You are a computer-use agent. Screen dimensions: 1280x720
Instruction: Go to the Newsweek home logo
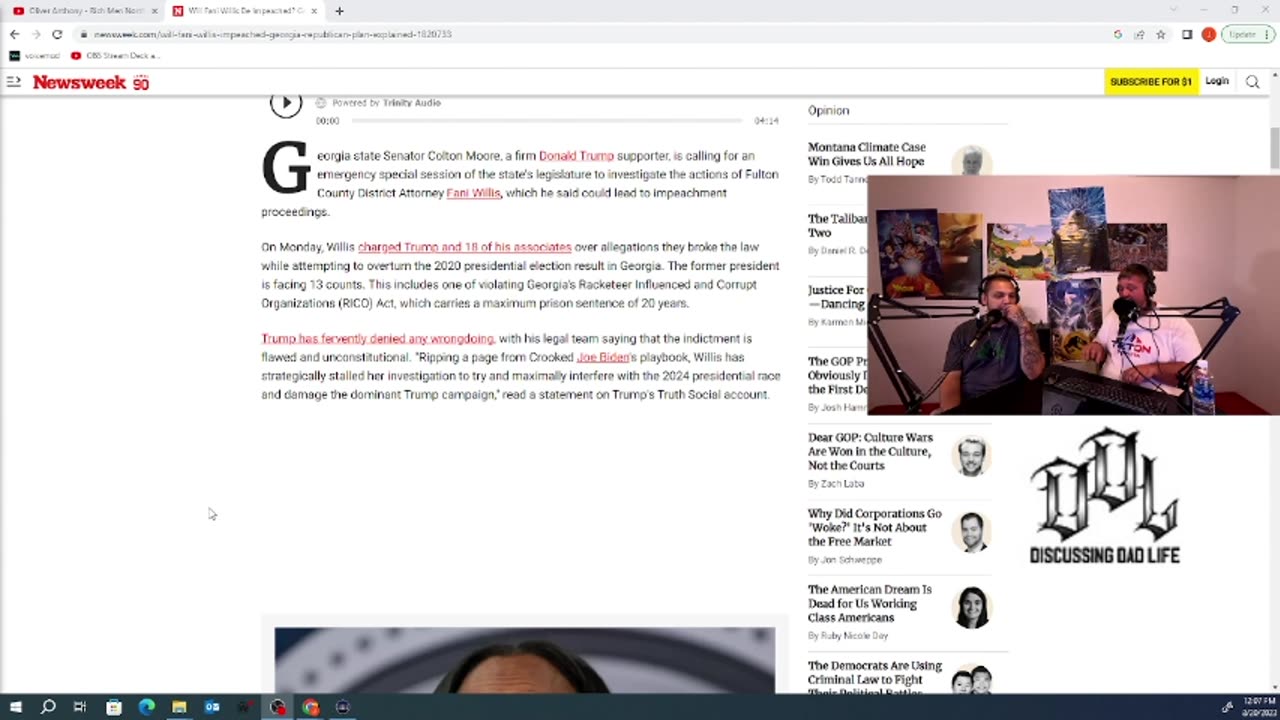tap(90, 82)
